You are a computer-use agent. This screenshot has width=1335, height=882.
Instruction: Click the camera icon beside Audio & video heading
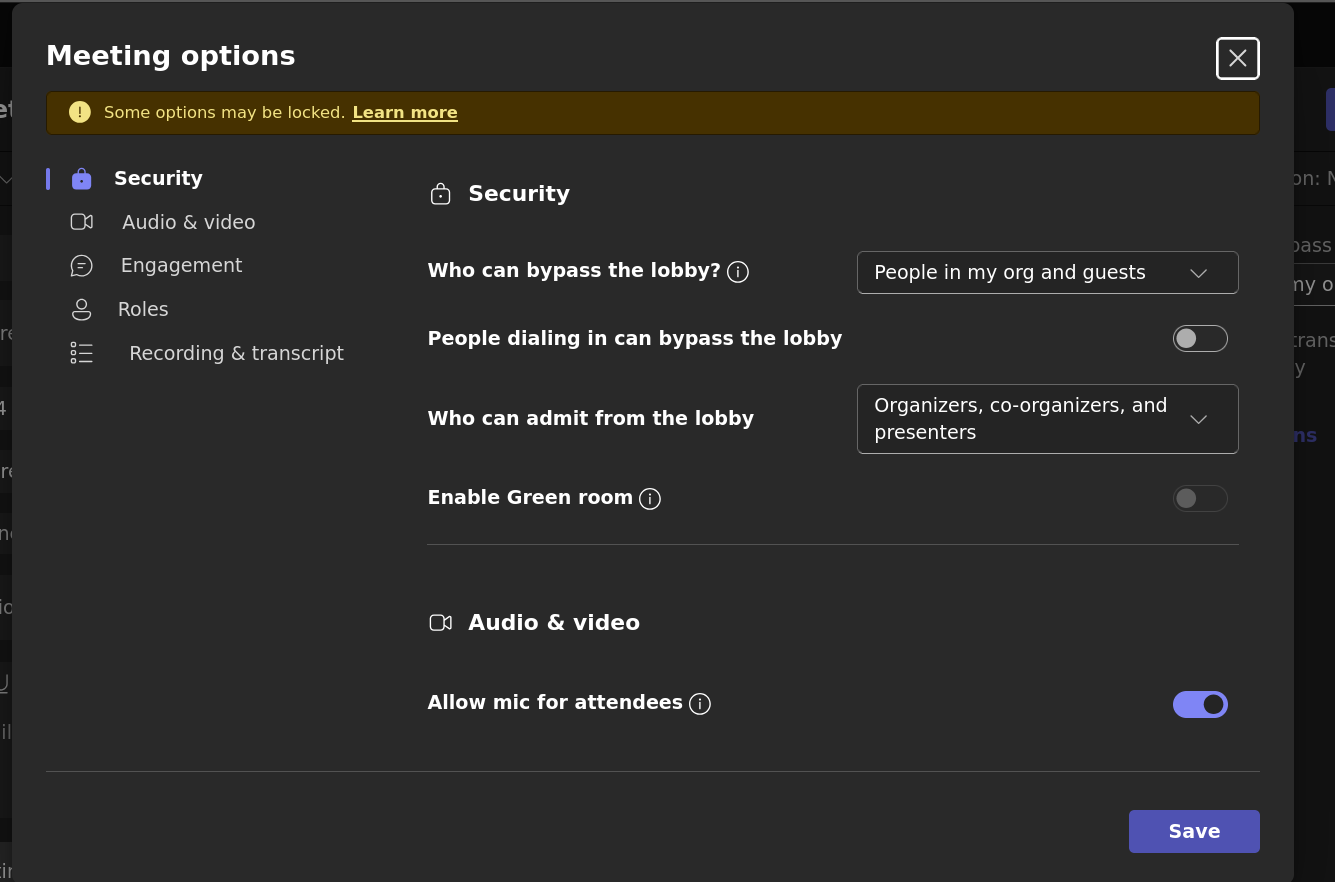point(440,623)
